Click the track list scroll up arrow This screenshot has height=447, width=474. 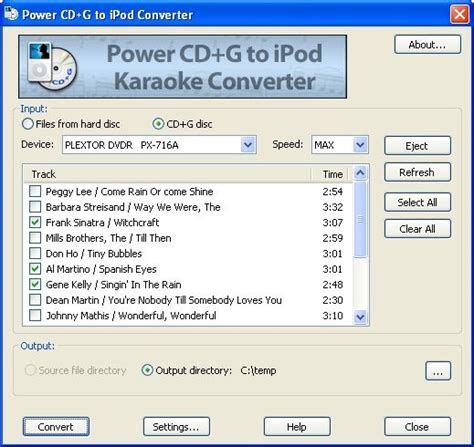(x=360, y=173)
